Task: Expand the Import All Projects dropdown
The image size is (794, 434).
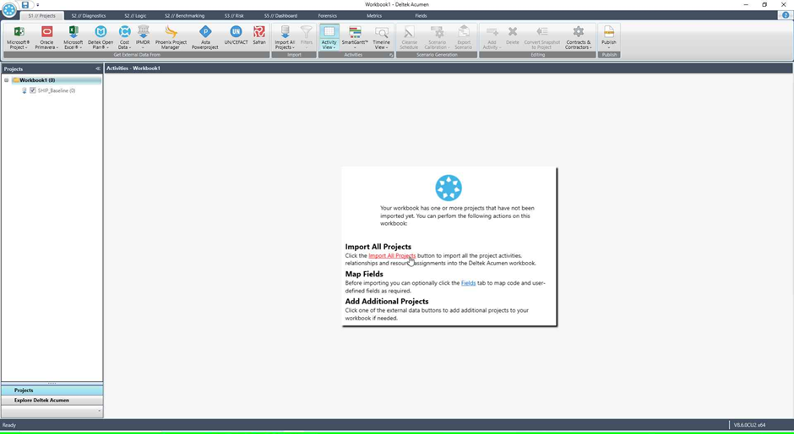Action: pyautogui.click(x=285, y=47)
